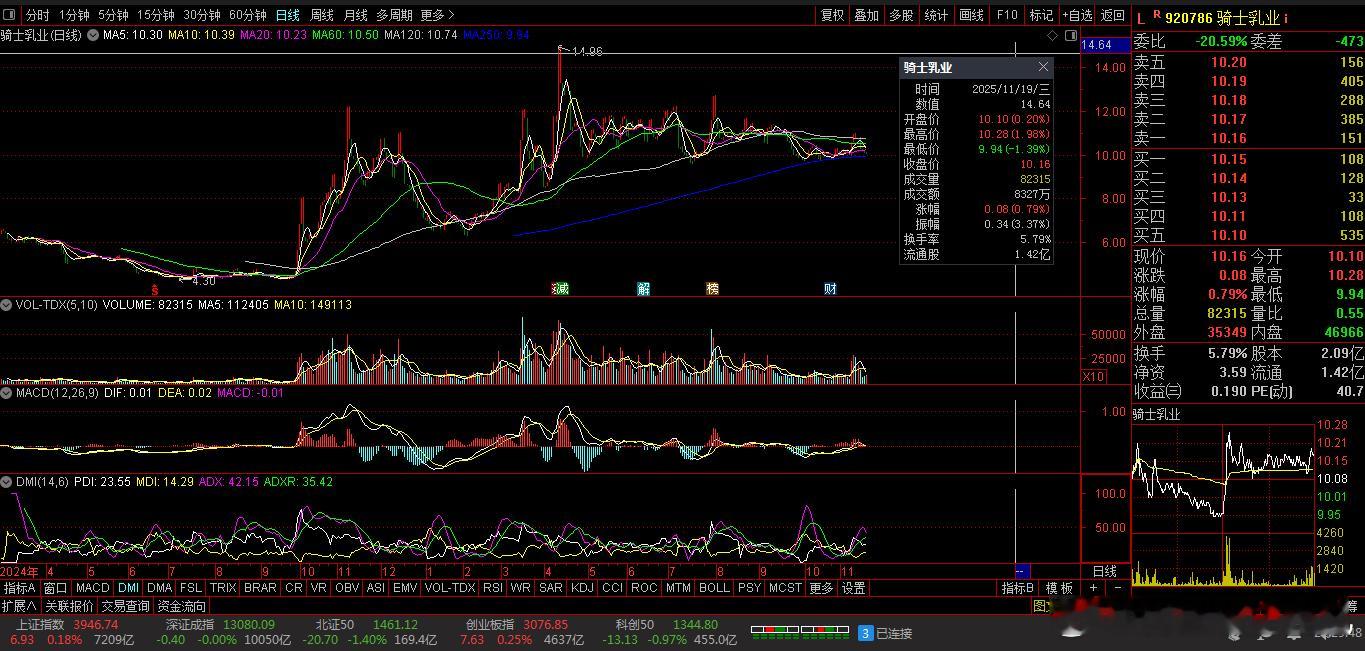The width and height of the screenshot is (1365, 651).
Task: Switch to the 分时 intraday view
Action: pos(37,15)
